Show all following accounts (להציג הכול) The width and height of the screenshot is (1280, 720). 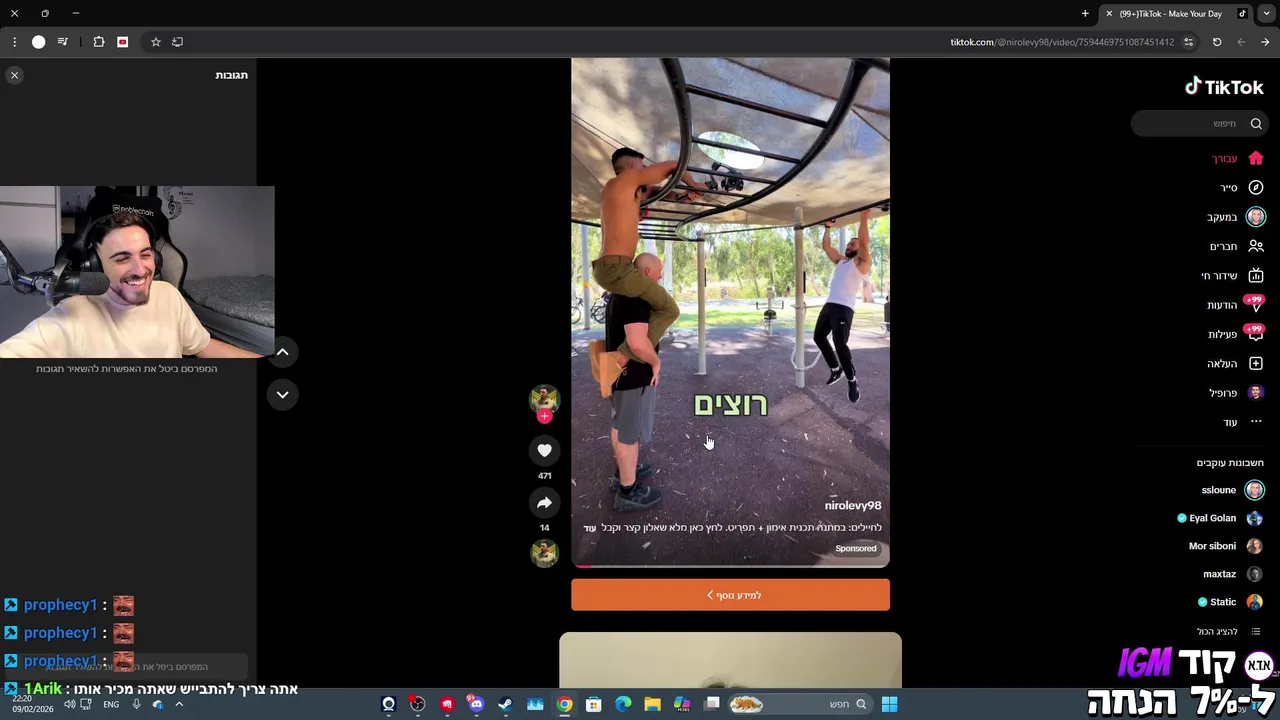click(1228, 631)
